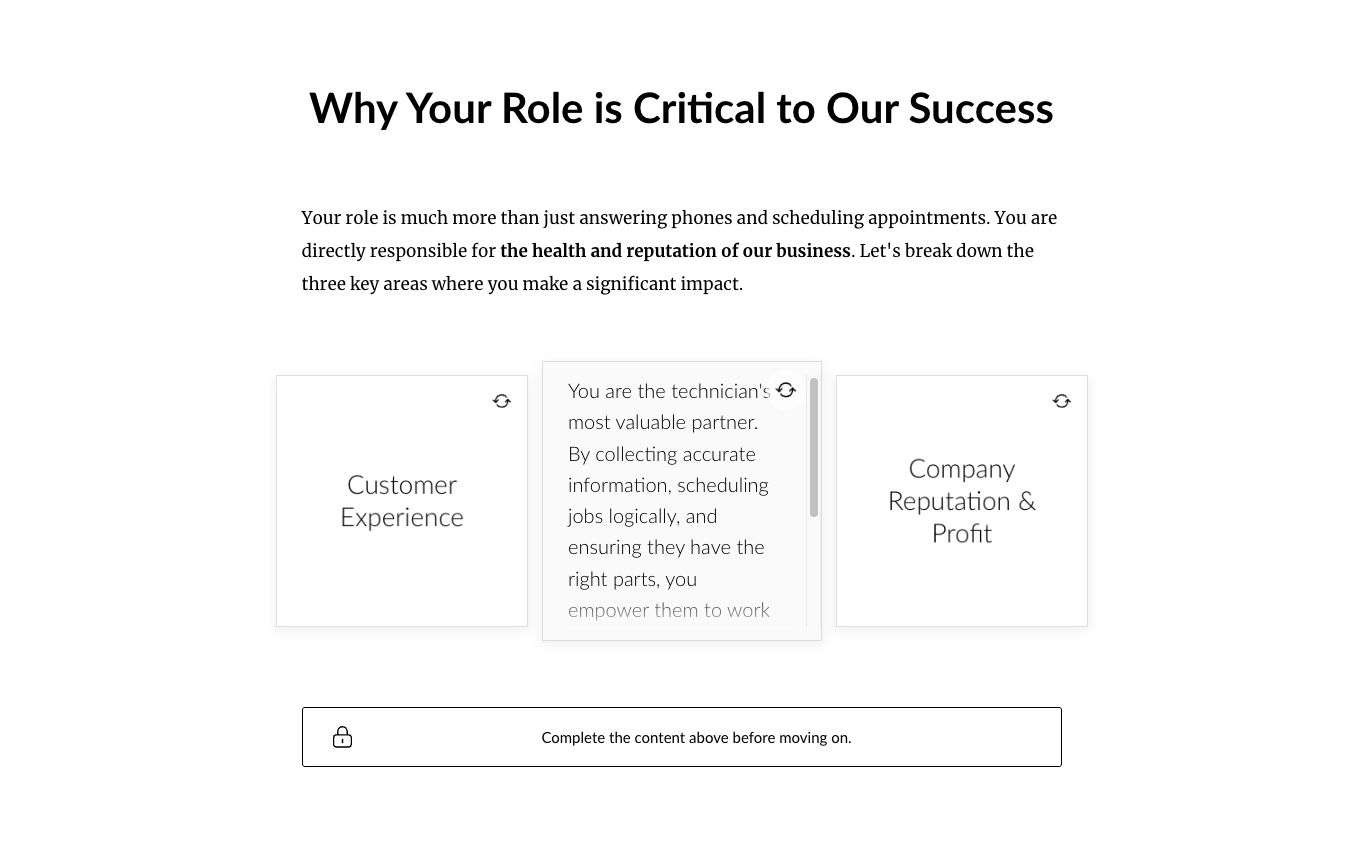Click the "three key areas" sentence in the intro
Screen dimensions: 1367x854
(522, 284)
